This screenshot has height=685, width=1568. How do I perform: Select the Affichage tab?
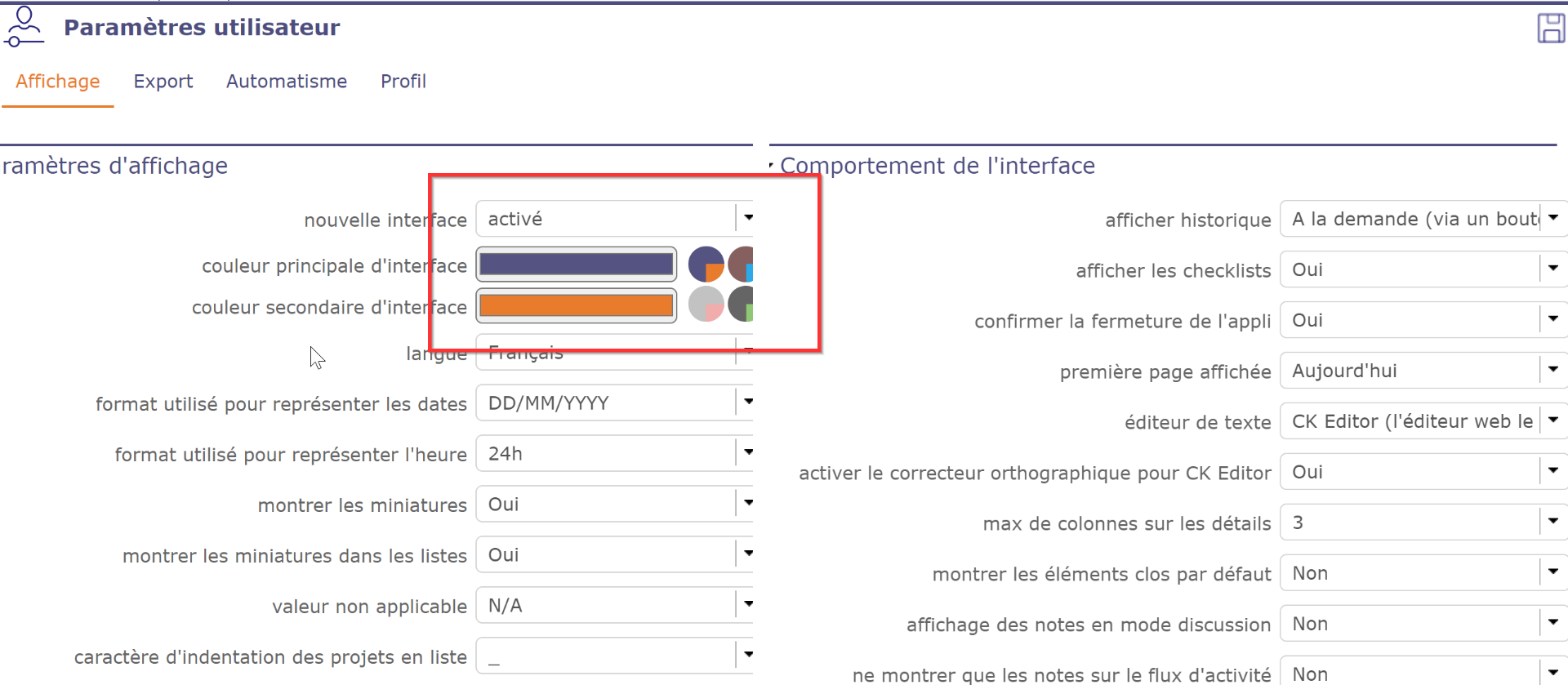click(58, 82)
